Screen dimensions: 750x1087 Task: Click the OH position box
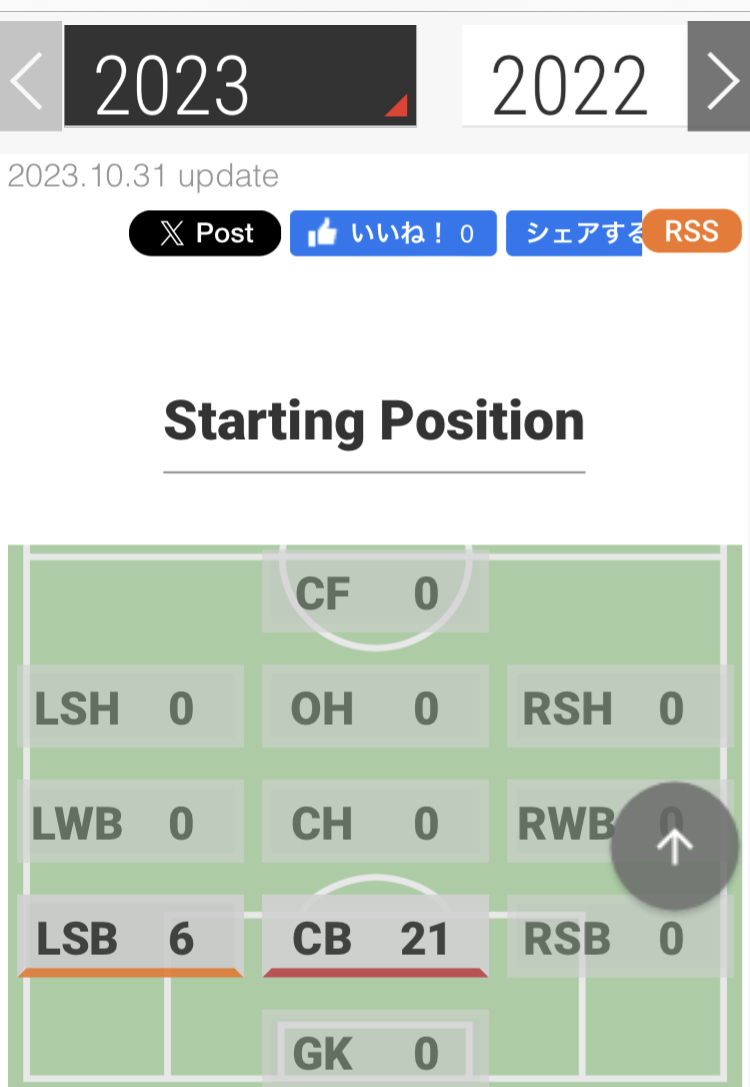375,708
